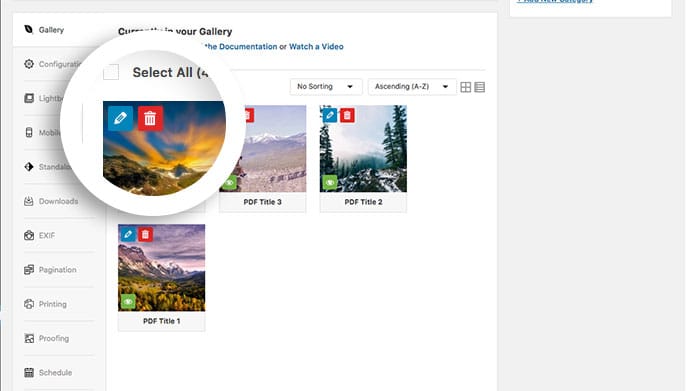Click the Lightbox icon in sidebar

coord(29,98)
